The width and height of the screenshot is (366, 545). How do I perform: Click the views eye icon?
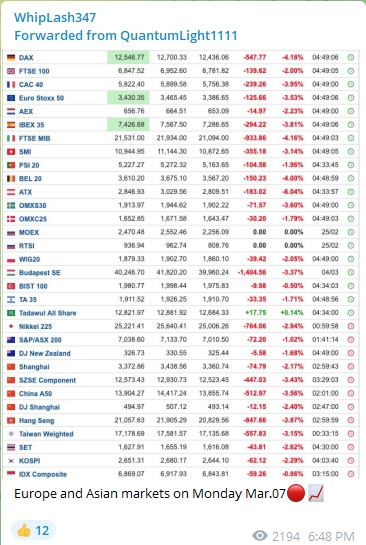pos(260,536)
